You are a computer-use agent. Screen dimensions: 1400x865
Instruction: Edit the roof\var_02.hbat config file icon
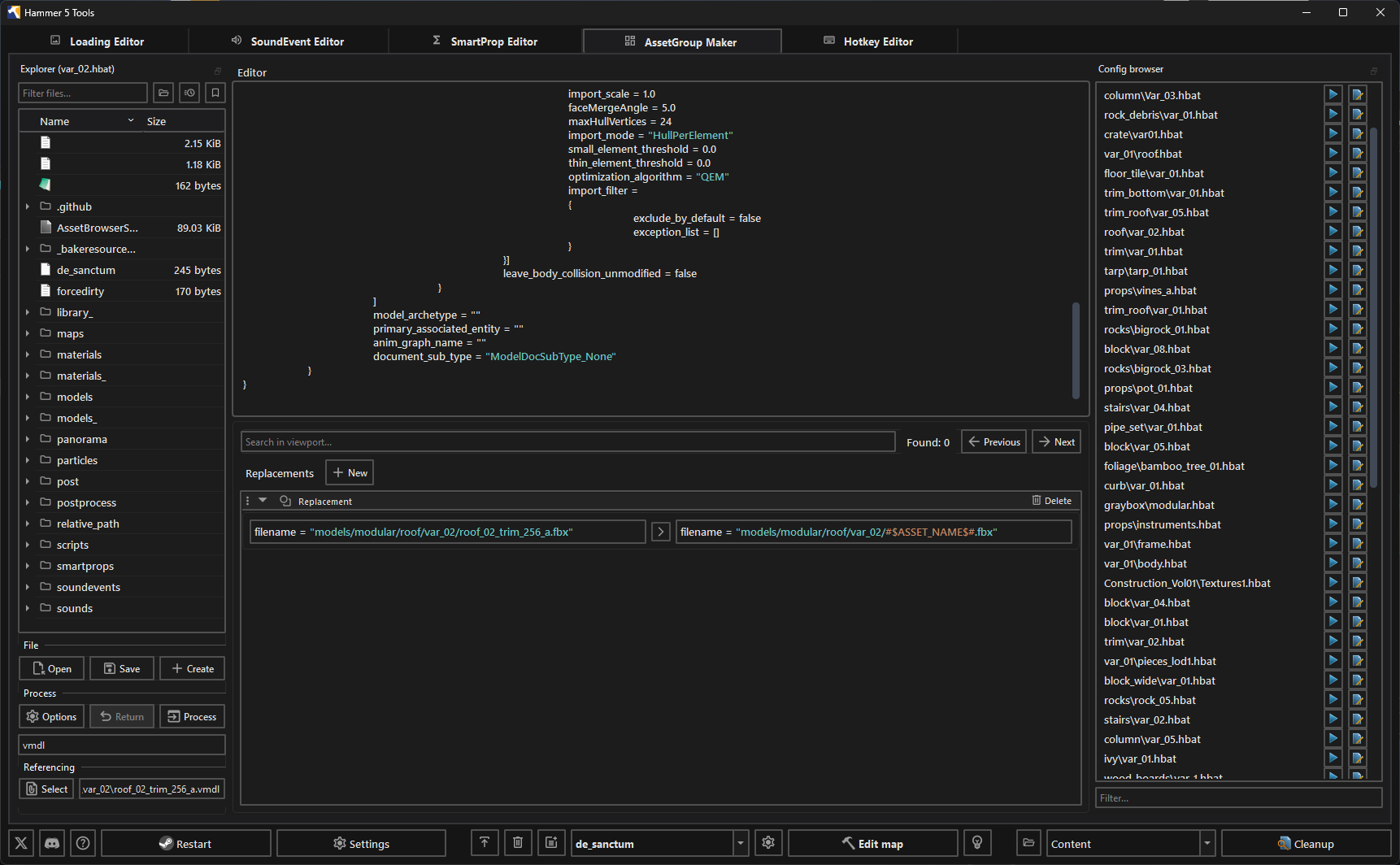click(x=1357, y=232)
